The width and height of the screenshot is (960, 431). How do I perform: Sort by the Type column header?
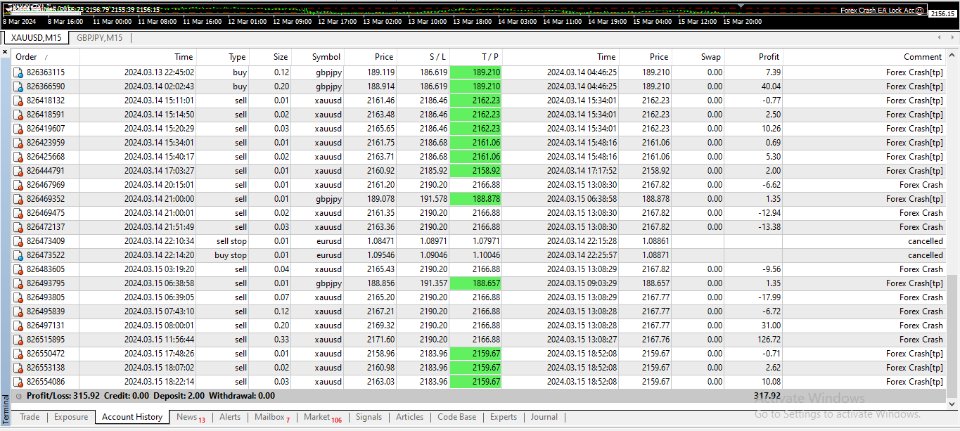pos(223,57)
